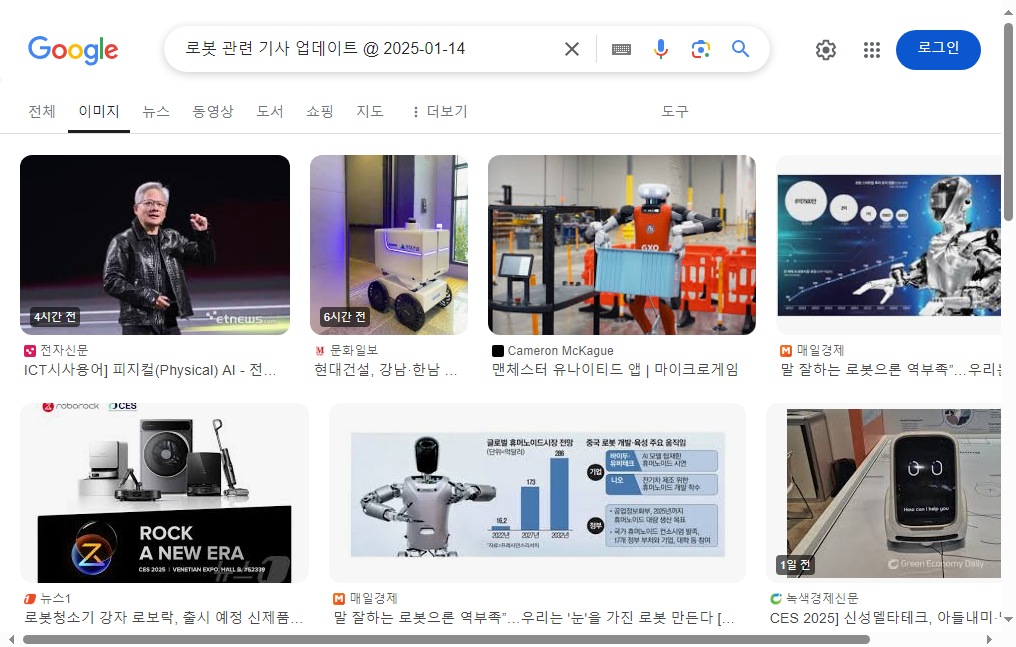Viewport: 1016px width, 647px height.
Task: Click the 전자신문 source label
Action: tap(64, 350)
